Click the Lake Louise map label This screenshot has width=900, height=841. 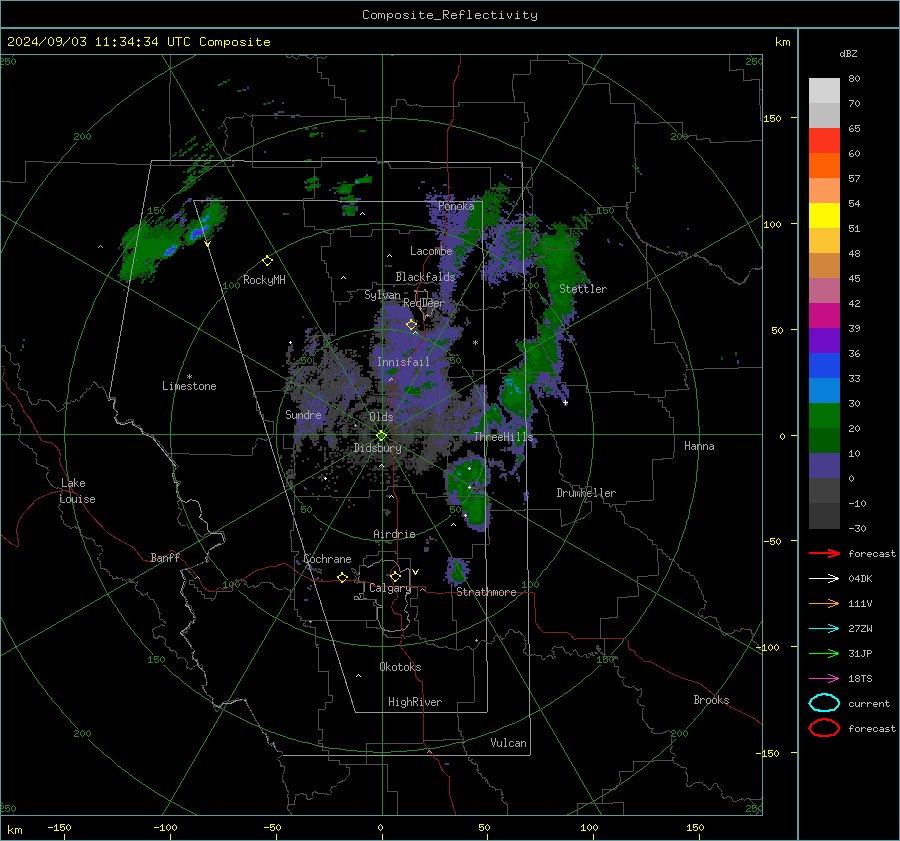tap(77, 491)
